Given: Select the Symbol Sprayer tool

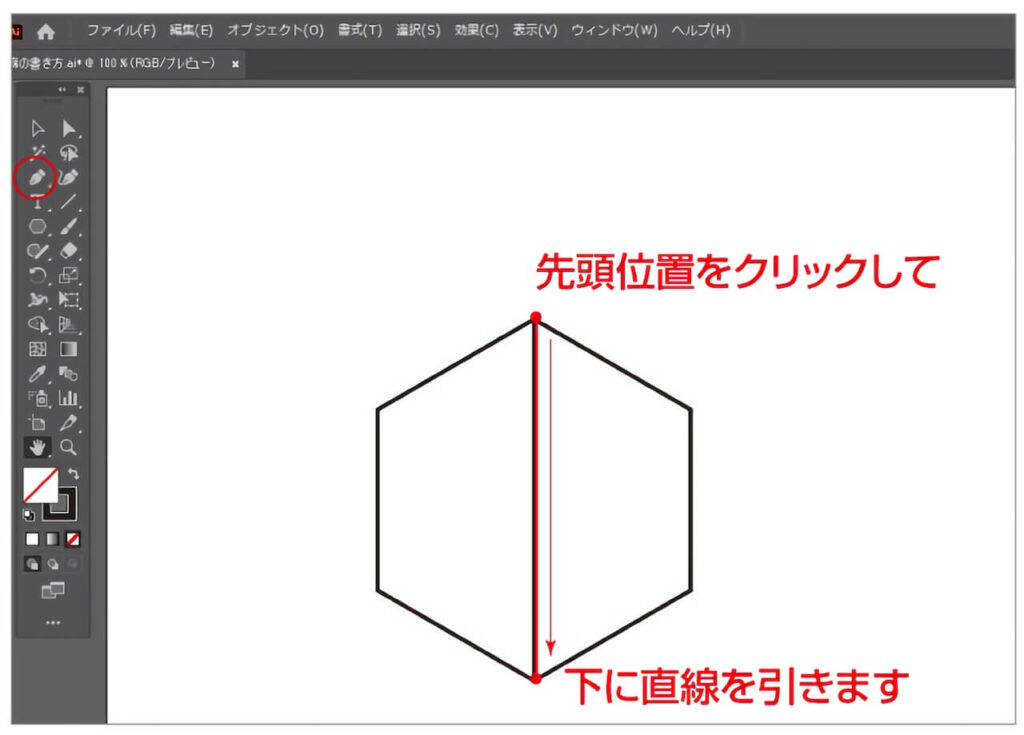Looking at the screenshot, I should [x=37, y=398].
